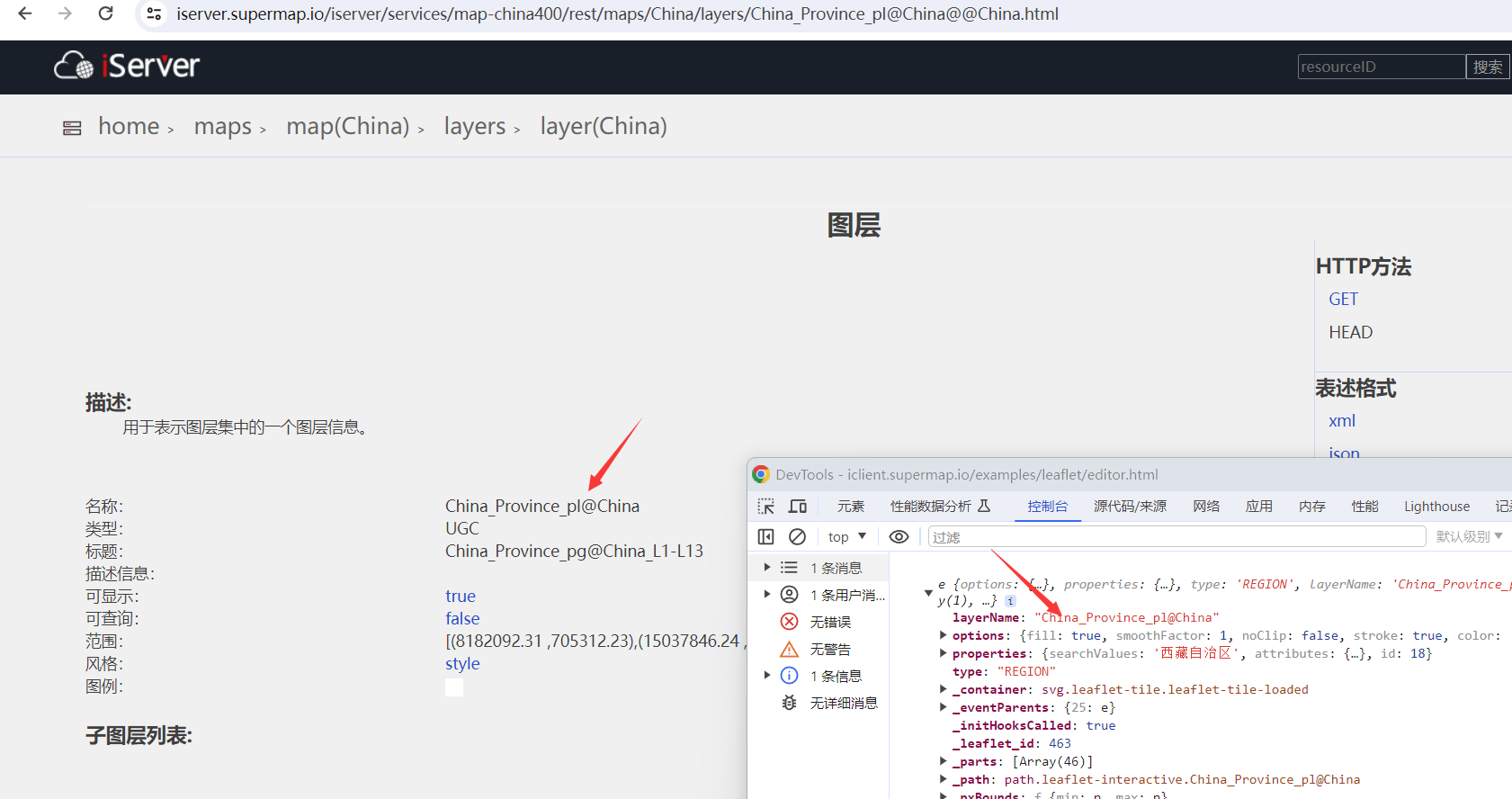The image size is (1512, 799).
Task: Open the style link for 风格
Action: coord(462,663)
